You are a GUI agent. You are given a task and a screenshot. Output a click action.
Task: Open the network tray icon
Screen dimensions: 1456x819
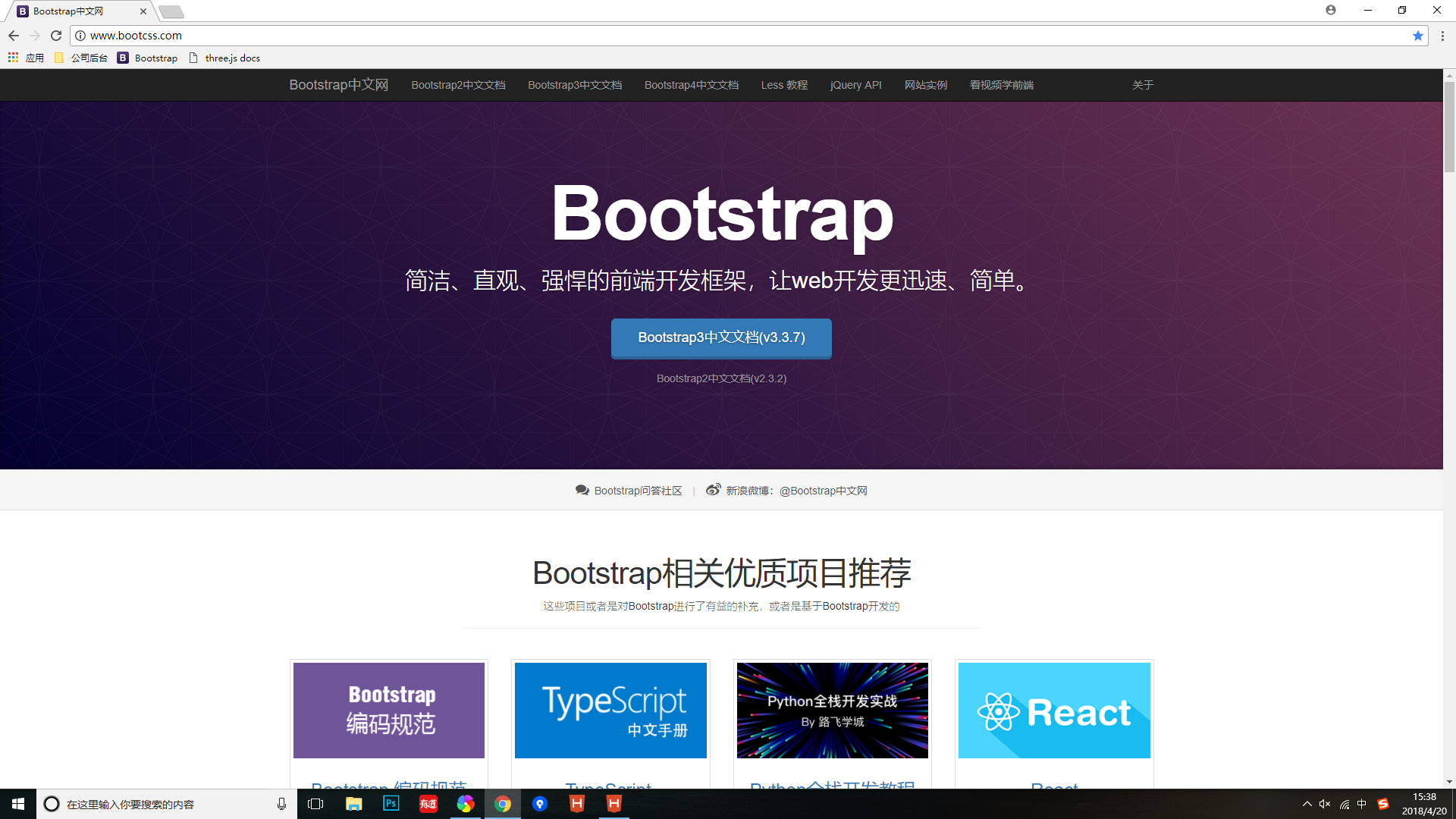click(x=1344, y=804)
